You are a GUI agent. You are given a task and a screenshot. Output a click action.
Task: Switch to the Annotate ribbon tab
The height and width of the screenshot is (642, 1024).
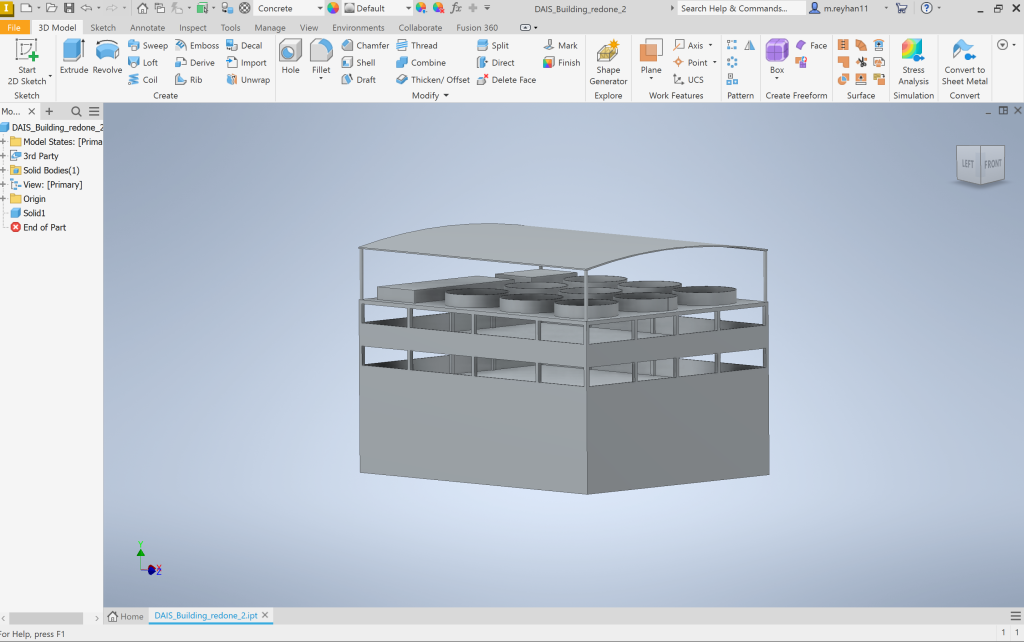tap(147, 28)
